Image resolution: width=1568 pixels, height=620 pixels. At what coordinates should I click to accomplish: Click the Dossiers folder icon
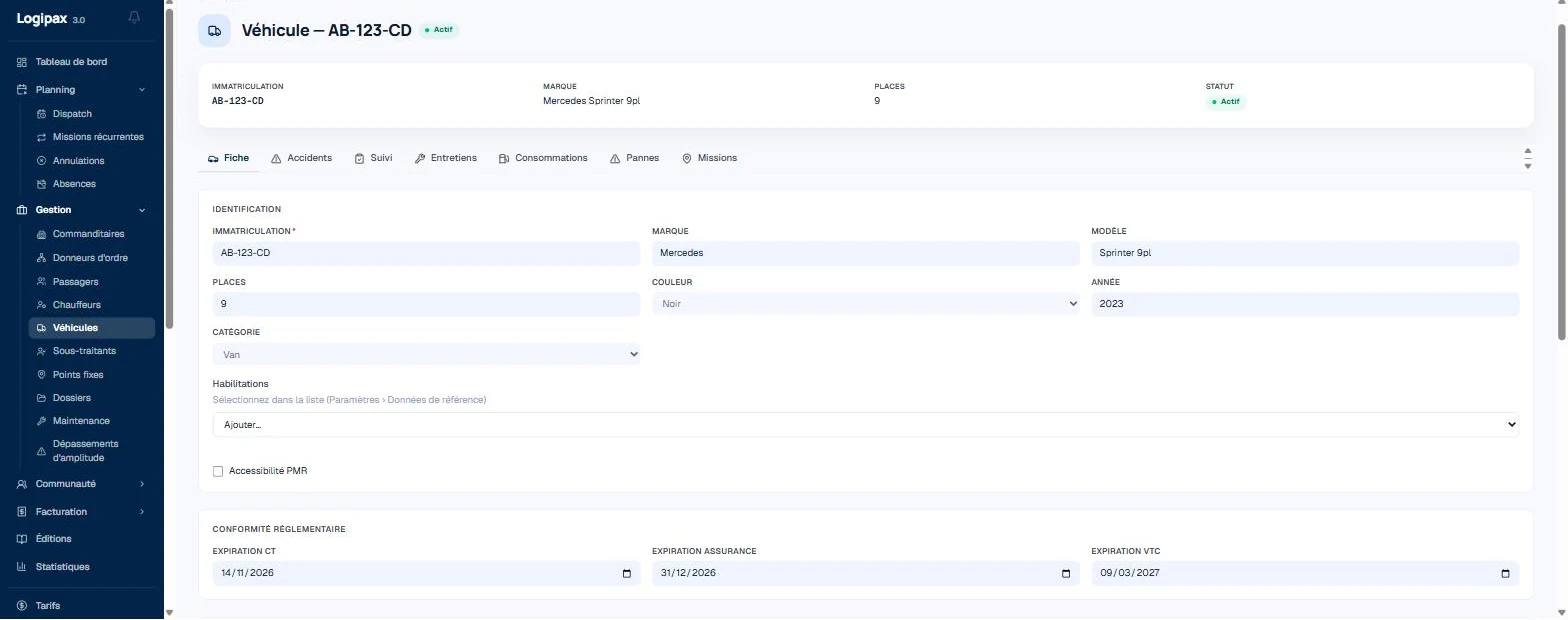pos(41,398)
